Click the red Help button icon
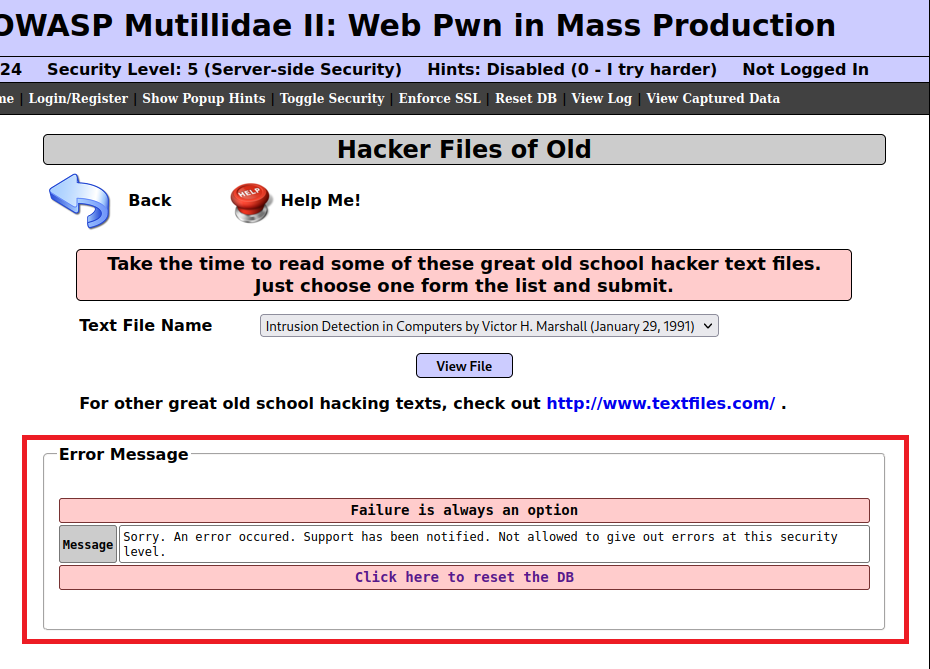Screen dimensions: 930x669 pos(250,202)
